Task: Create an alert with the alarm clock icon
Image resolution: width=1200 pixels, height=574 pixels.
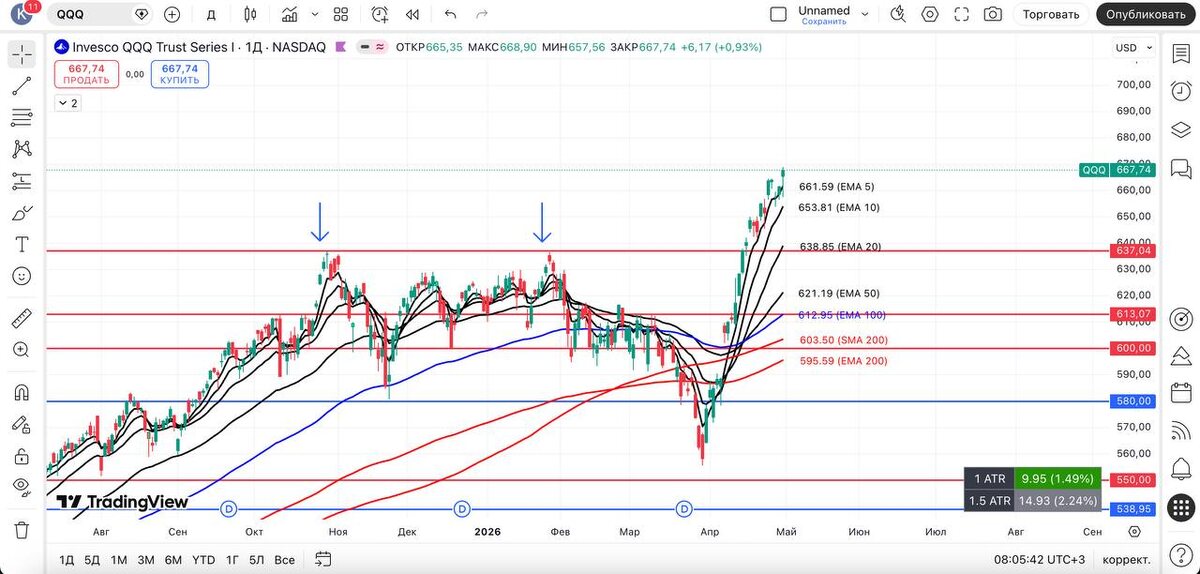Action: point(380,14)
